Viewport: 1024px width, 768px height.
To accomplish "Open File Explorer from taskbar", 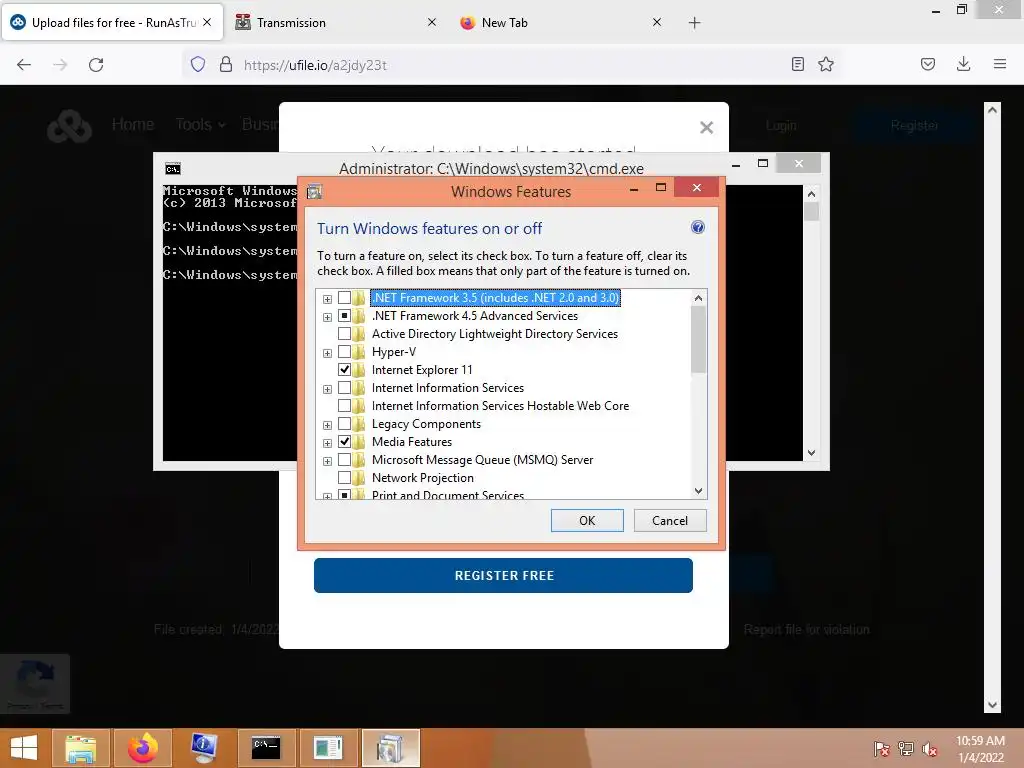I will 81,748.
